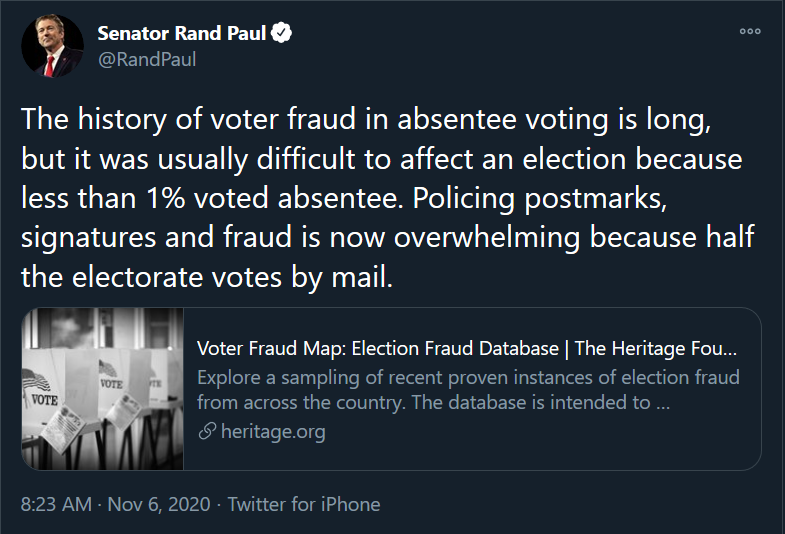The height and width of the screenshot is (534, 785).
Task: Click 'signatures and fraud is now overwhelming' line
Action: coord(300,237)
